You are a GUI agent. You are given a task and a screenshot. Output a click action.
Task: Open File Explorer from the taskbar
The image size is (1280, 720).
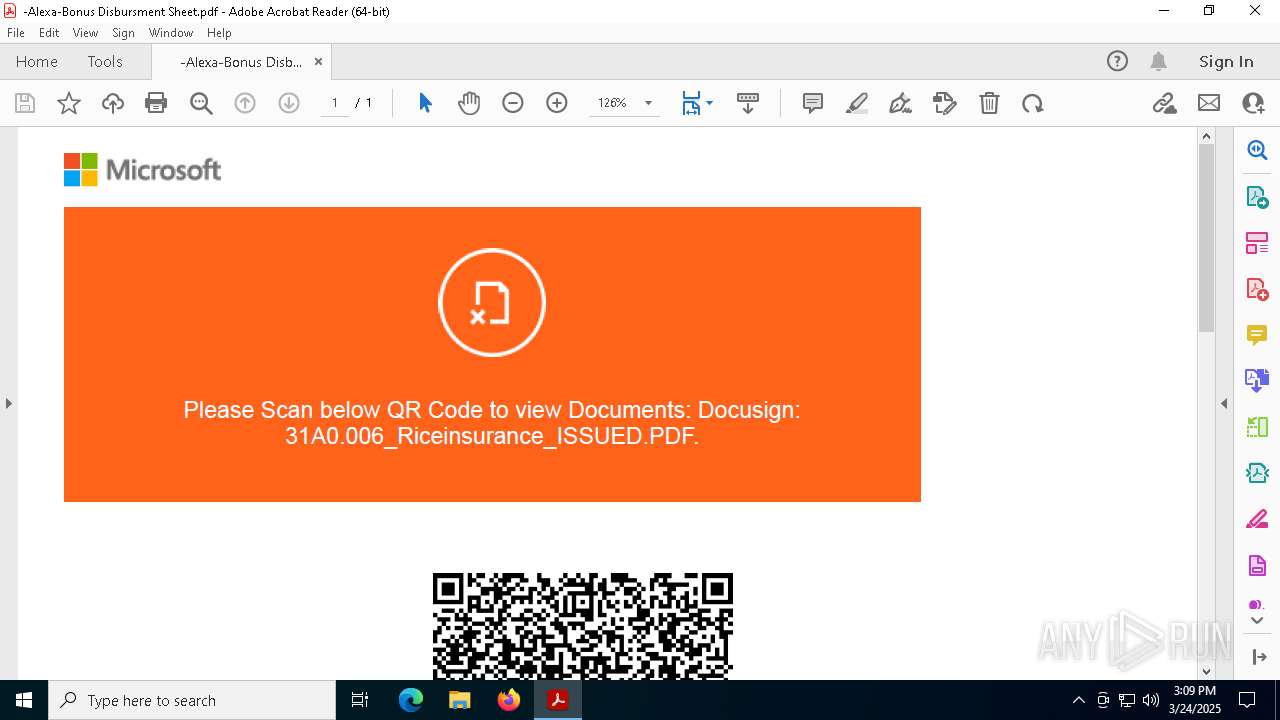tap(459, 700)
